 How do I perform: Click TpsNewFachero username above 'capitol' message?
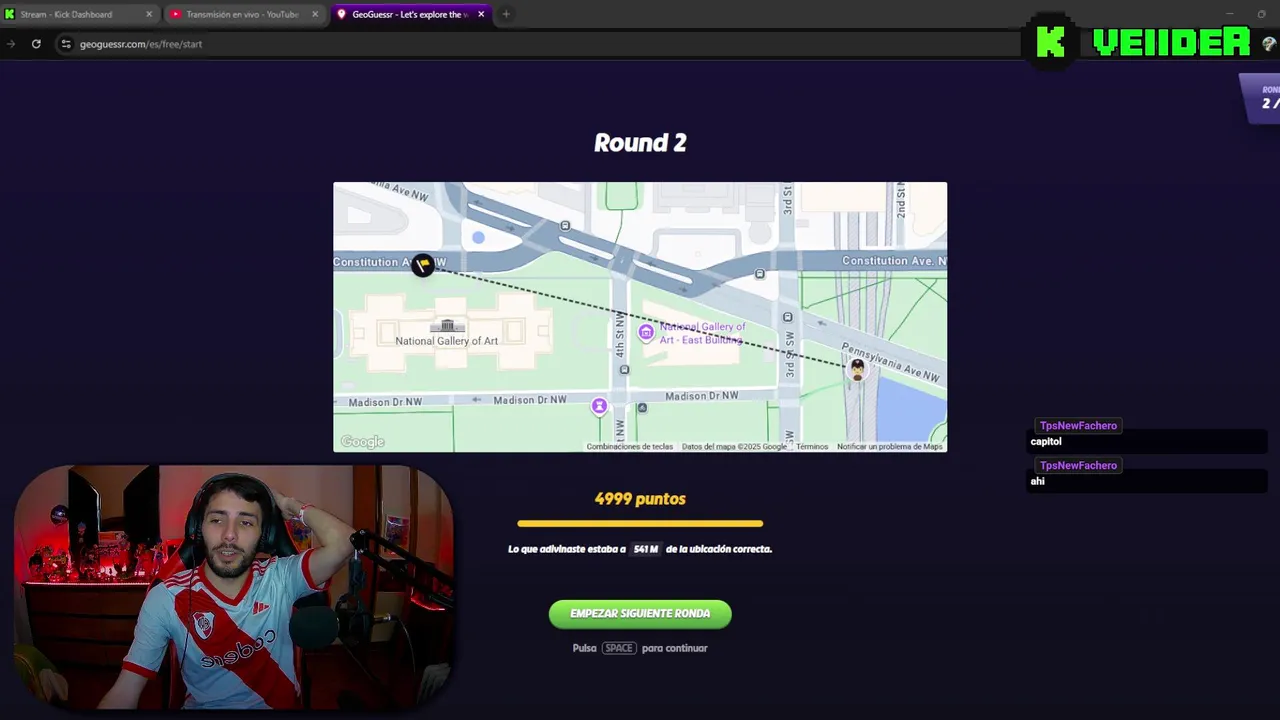click(1078, 426)
